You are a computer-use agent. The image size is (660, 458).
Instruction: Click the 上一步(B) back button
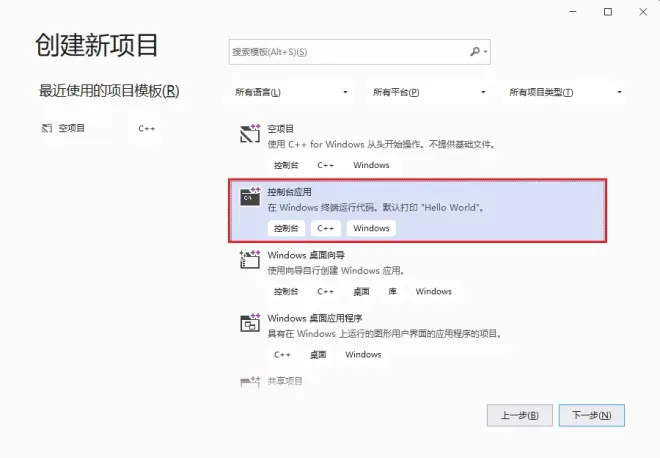(519, 415)
